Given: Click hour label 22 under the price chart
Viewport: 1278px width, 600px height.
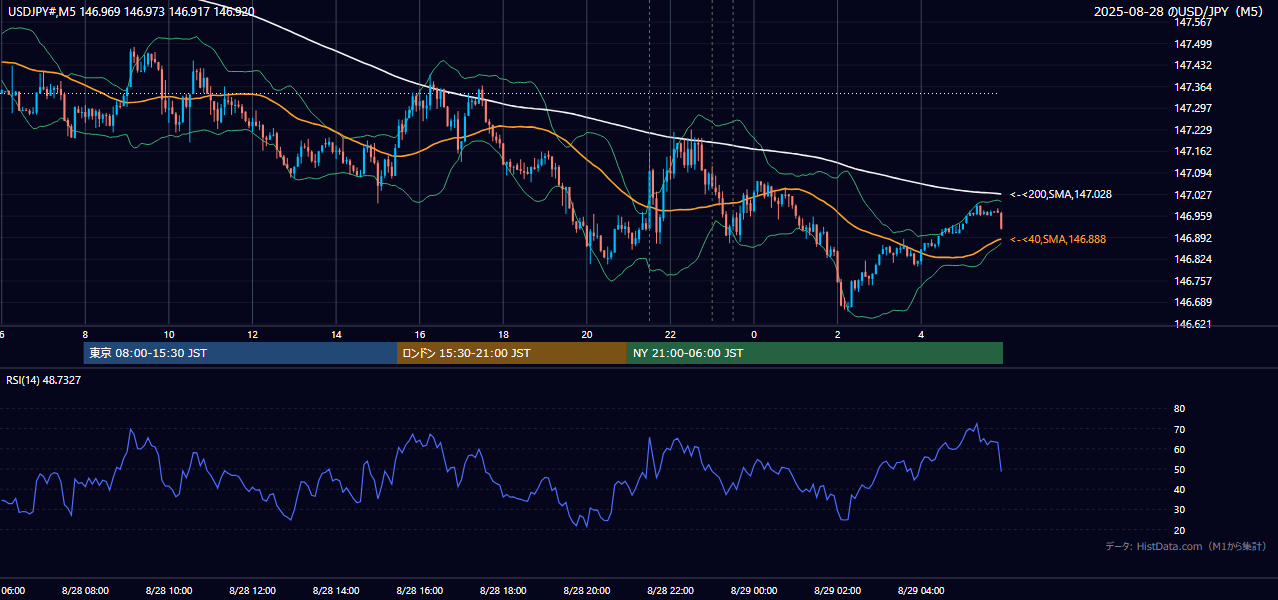Looking at the screenshot, I should click(671, 334).
